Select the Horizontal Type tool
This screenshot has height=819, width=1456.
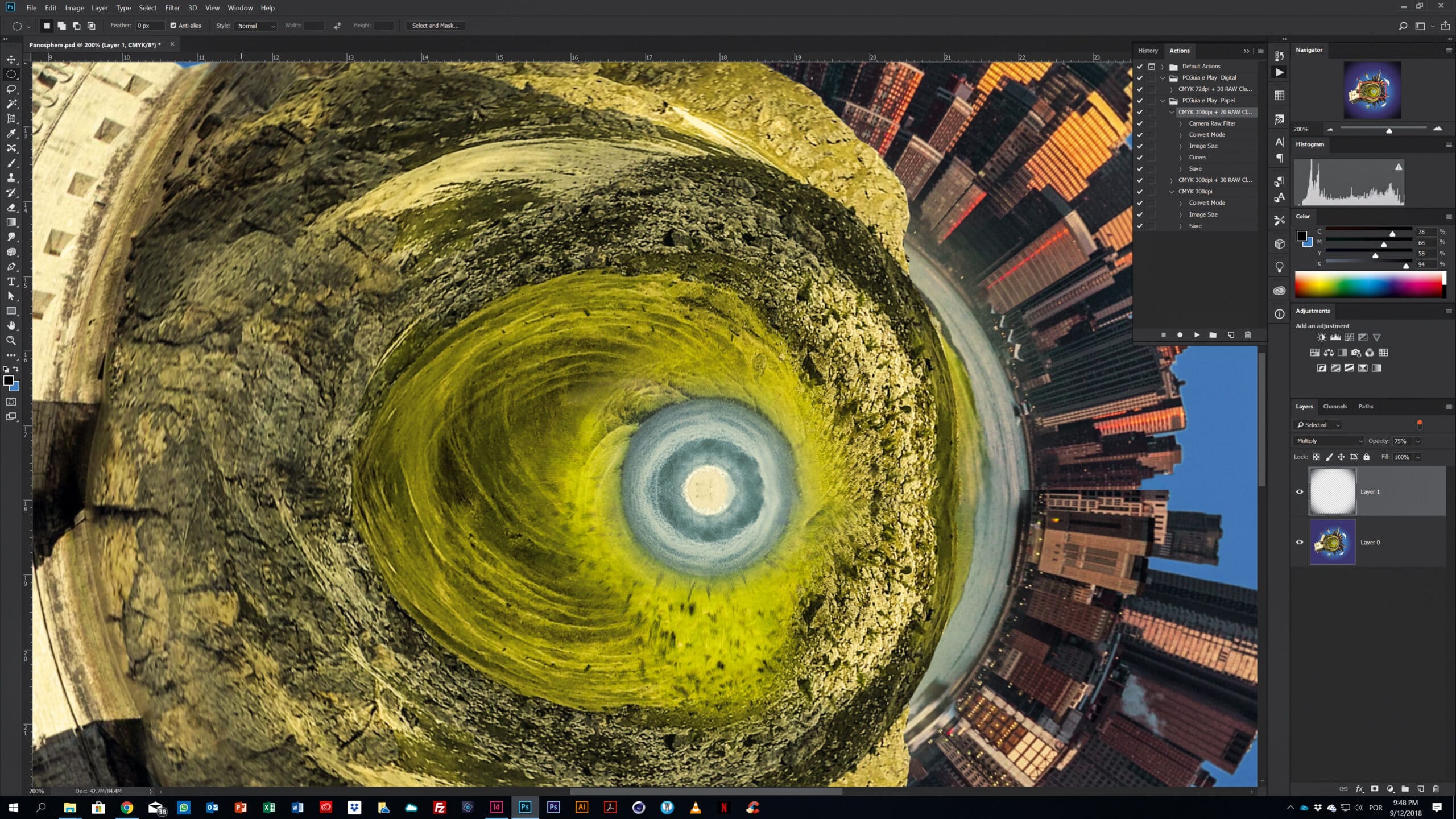click(x=11, y=282)
